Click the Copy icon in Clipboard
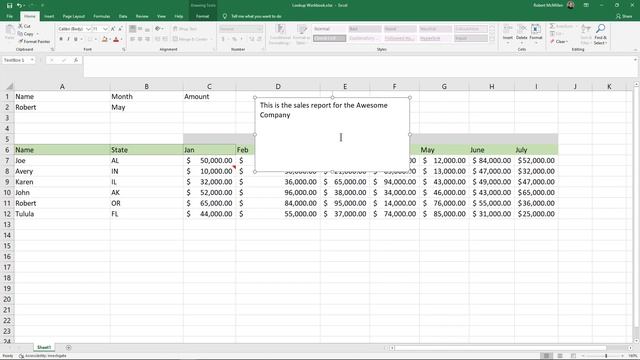 pyautogui.click(x=20, y=34)
